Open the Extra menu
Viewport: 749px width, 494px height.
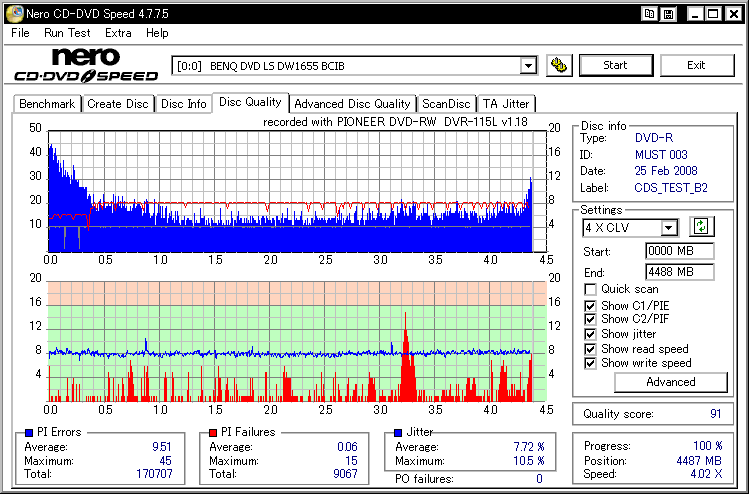tap(118, 33)
